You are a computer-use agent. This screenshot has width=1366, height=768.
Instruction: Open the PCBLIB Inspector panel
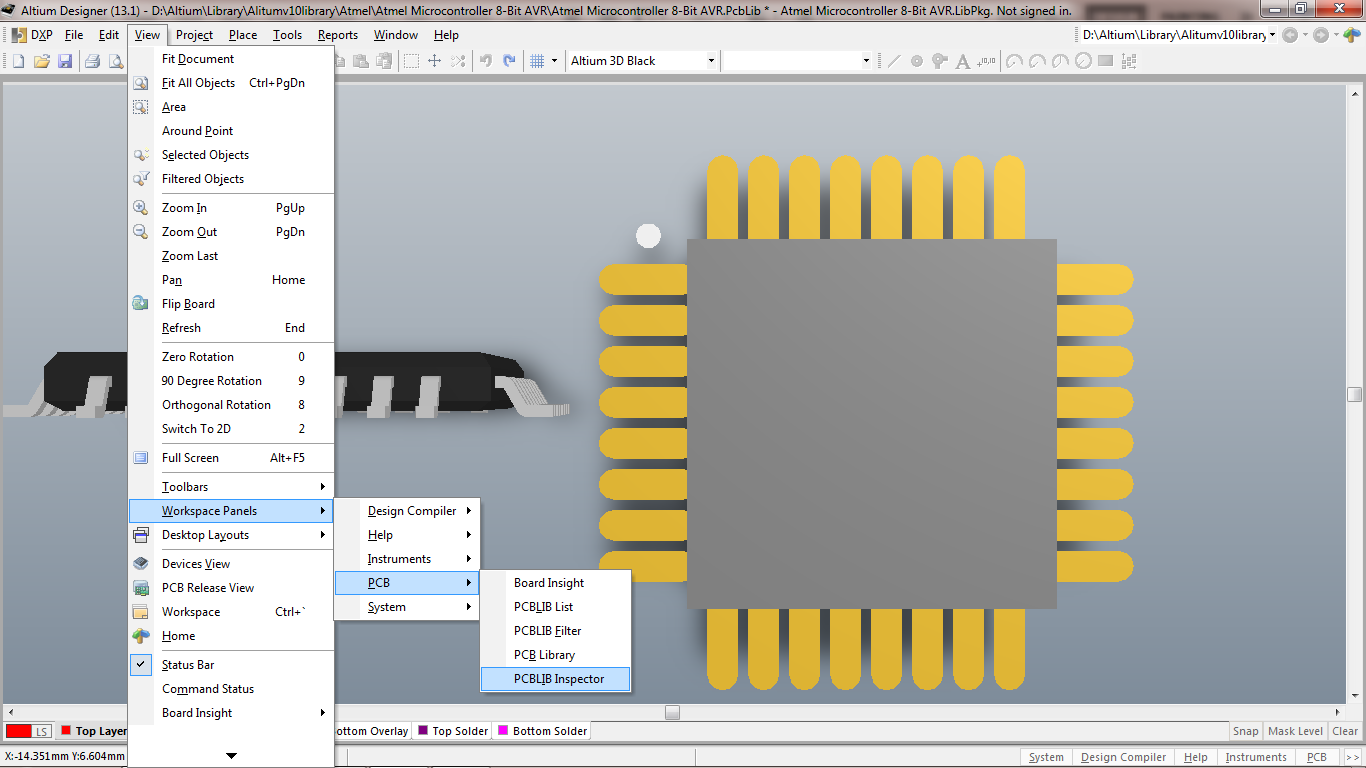coord(556,679)
